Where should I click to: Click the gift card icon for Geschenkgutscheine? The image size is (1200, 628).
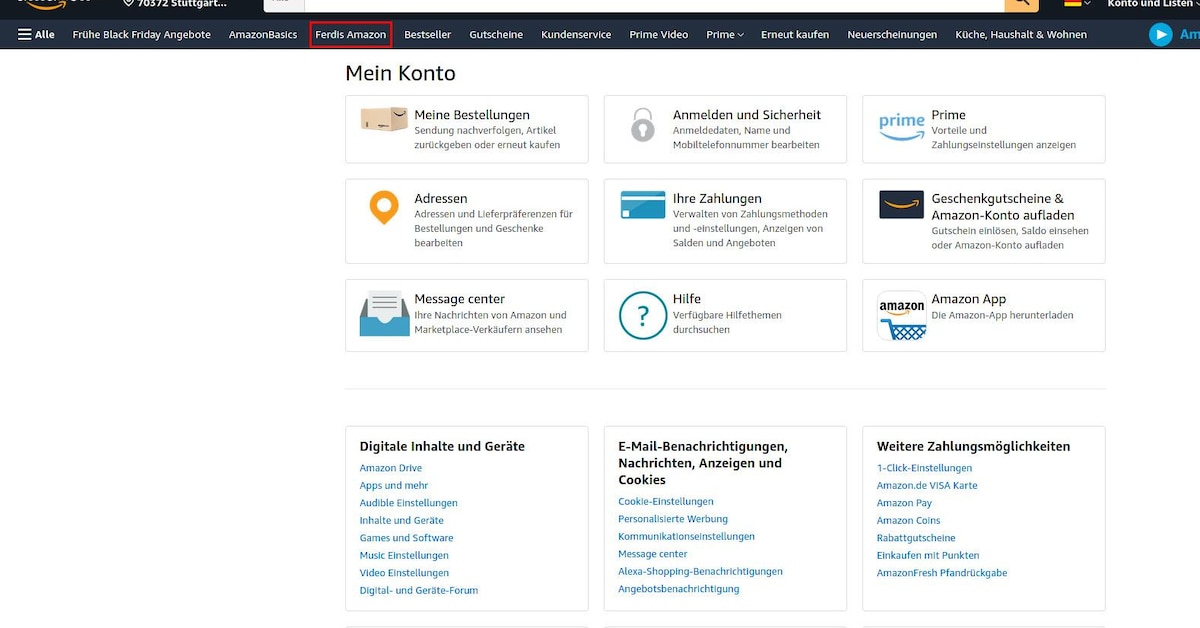(x=901, y=204)
